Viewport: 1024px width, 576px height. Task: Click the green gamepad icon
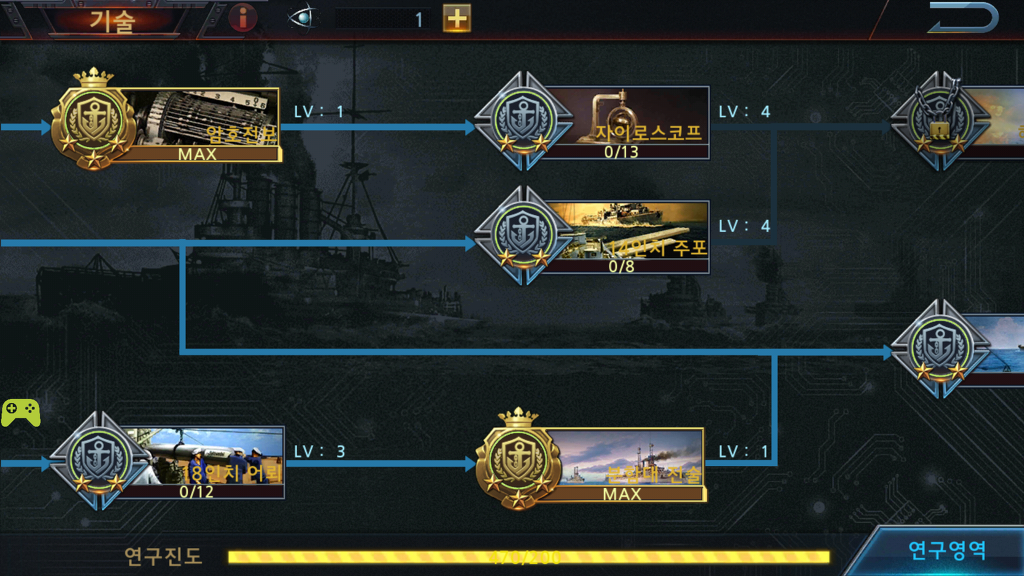[x=21, y=413]
